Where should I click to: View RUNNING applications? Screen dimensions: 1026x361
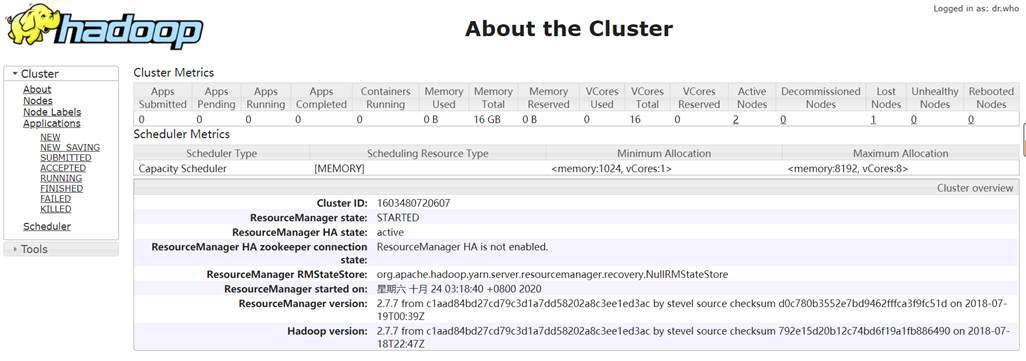coord(61,179)
